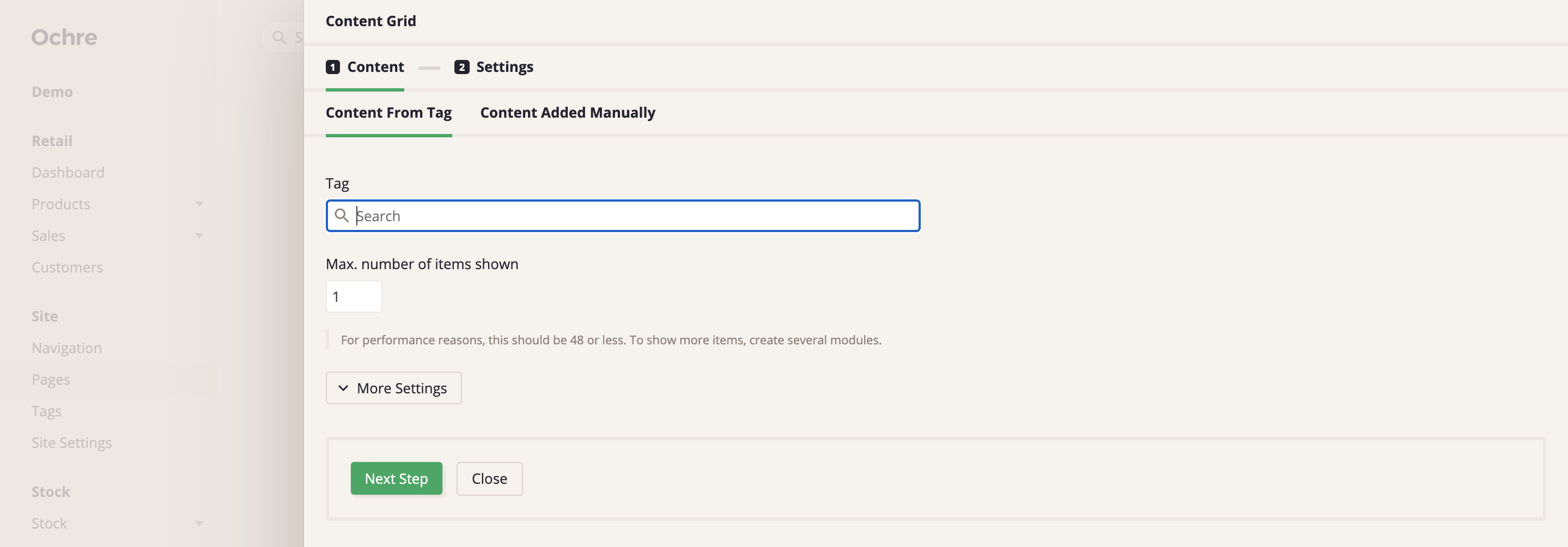The image size is (1568, 547).
Task: Go to Customers in sidebar
Action: pyautogui.click(x=67, y=268)
